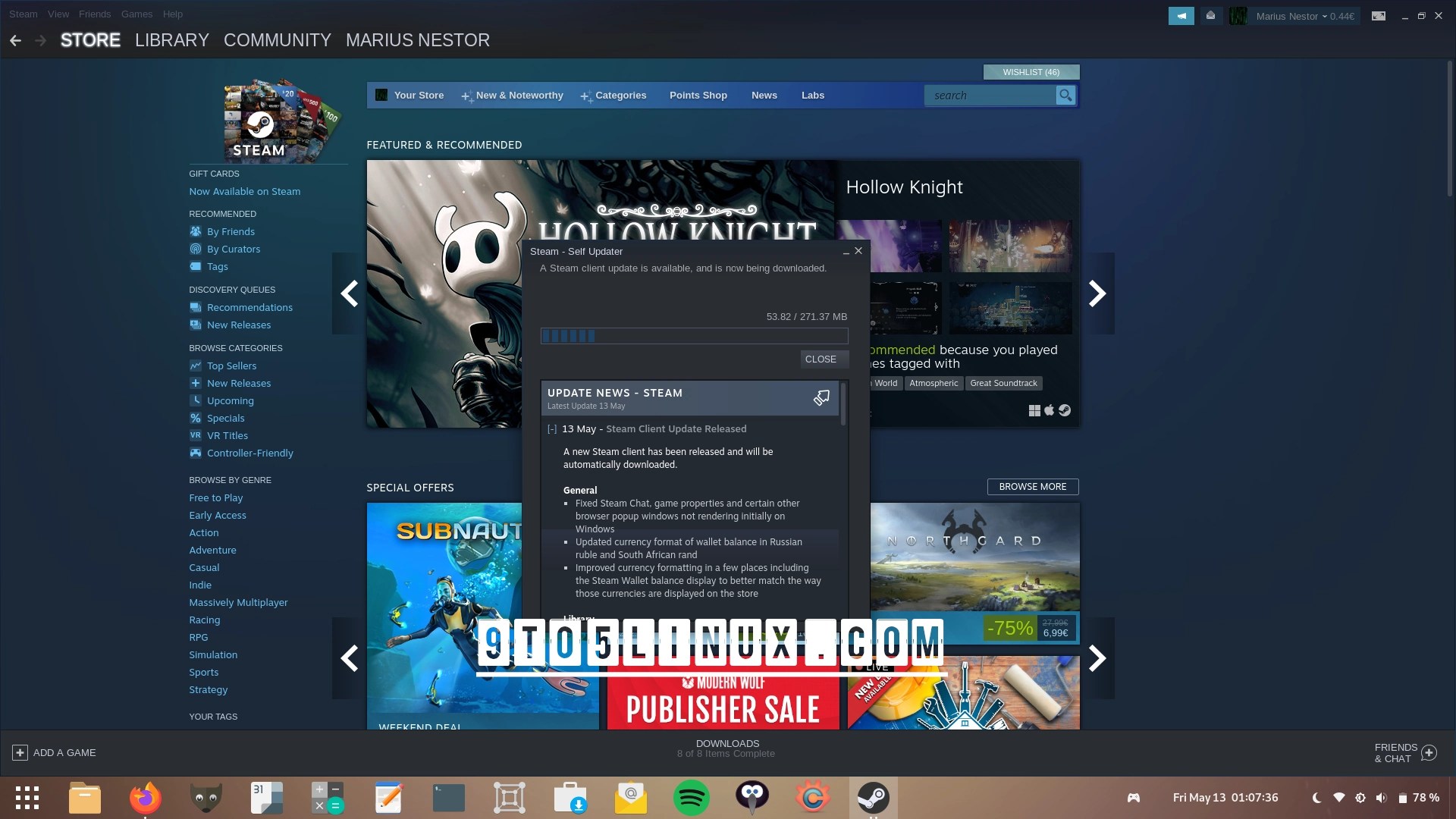Open the Categories dropdown in store navigation
1456x819 pixels.
click(x=620, y=95)
